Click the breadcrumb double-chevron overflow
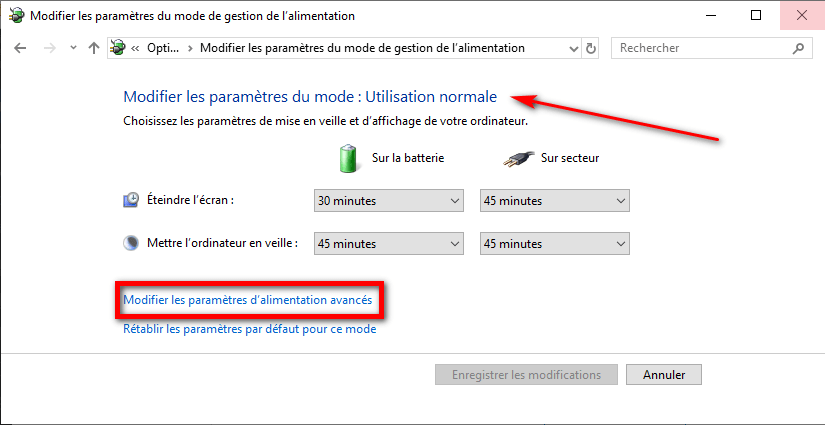 coord(135,48)
